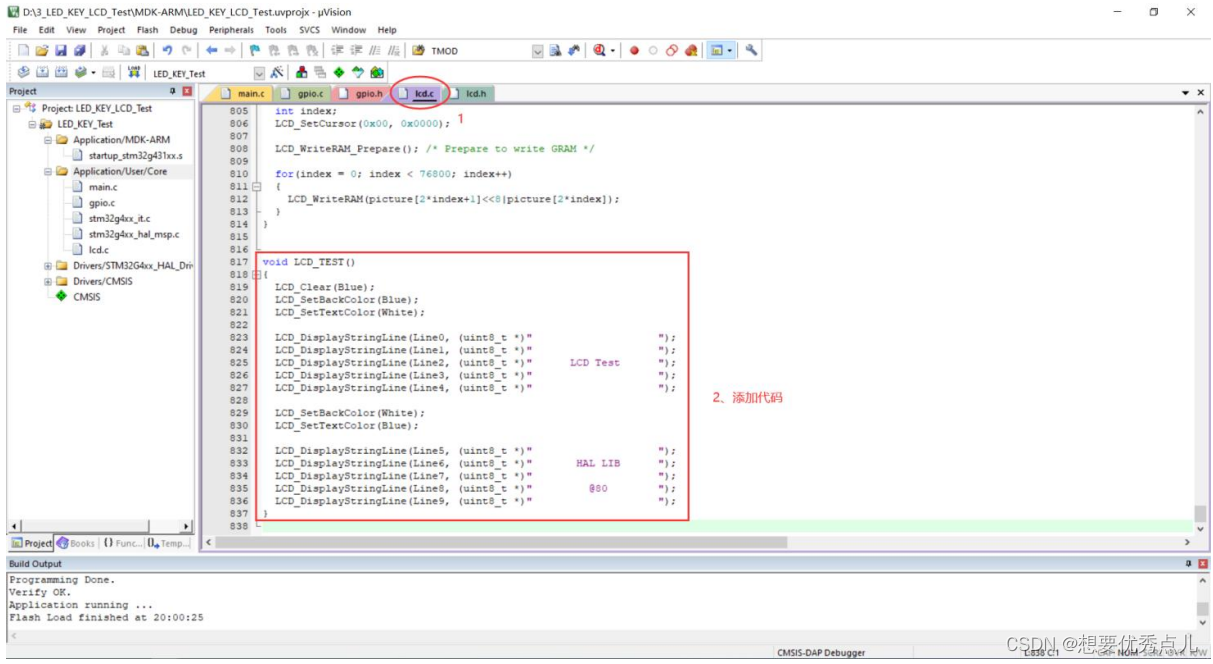
Task: Click the Download to flash LOAD icon
Action: click(x=133, y=72)
